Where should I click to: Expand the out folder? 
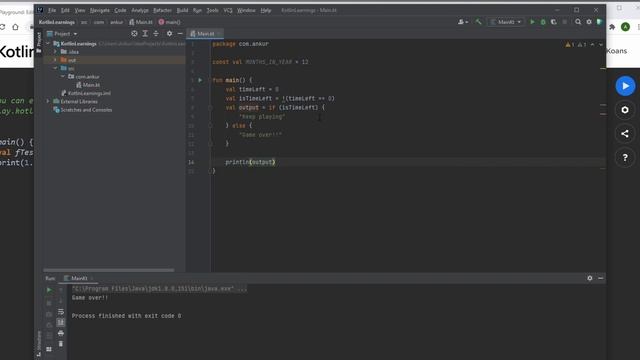(56, 60)
